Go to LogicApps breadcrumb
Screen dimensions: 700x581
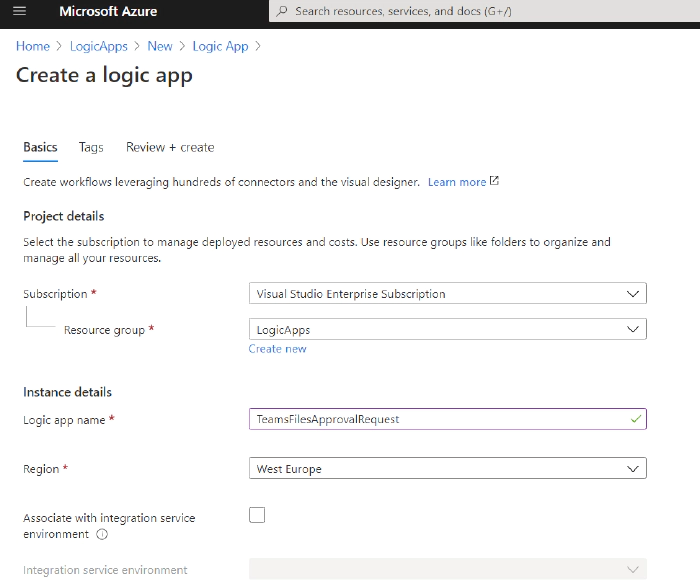pos(99,46)
